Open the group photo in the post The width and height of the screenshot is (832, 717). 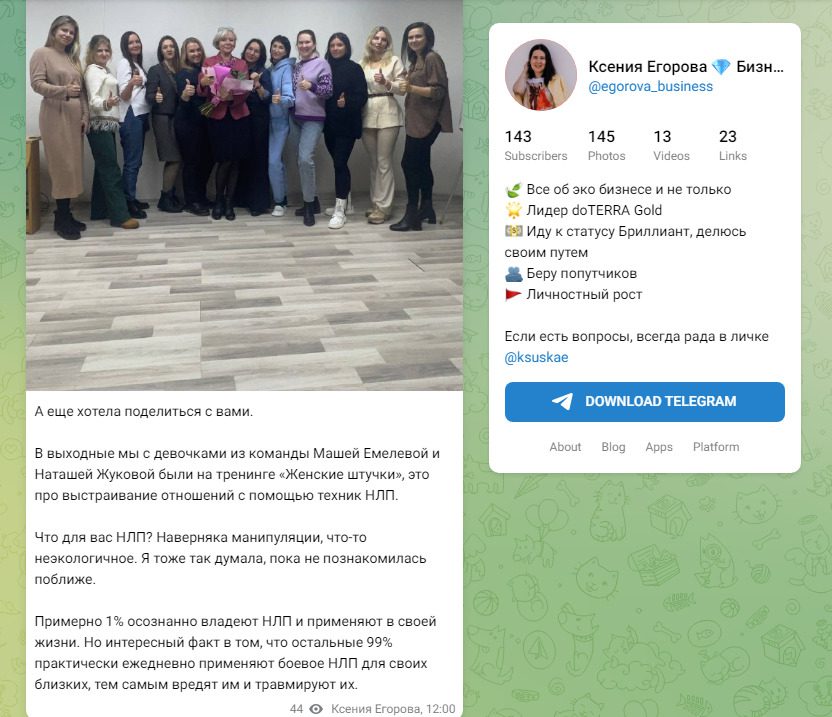pos(245,195)
